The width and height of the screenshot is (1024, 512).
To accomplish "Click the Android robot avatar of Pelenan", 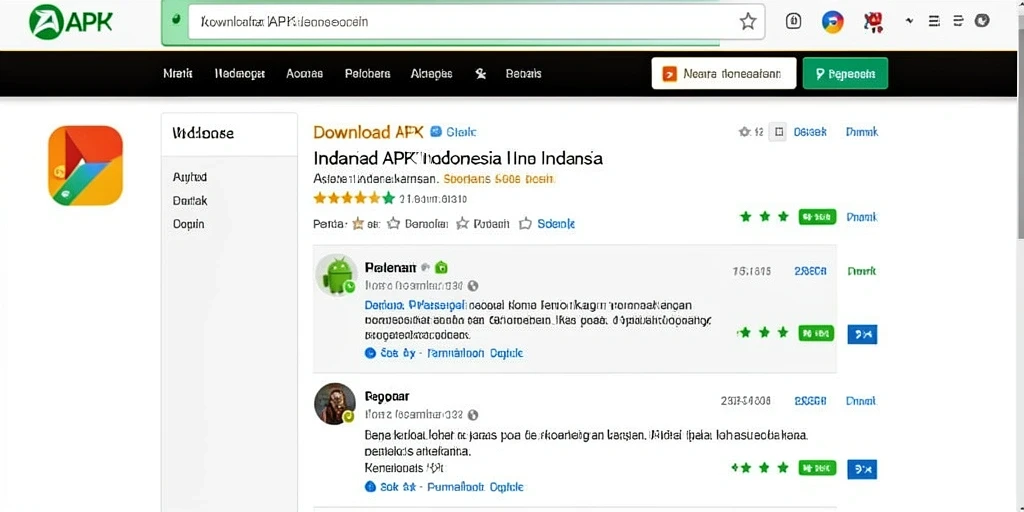I will (337, 276).
